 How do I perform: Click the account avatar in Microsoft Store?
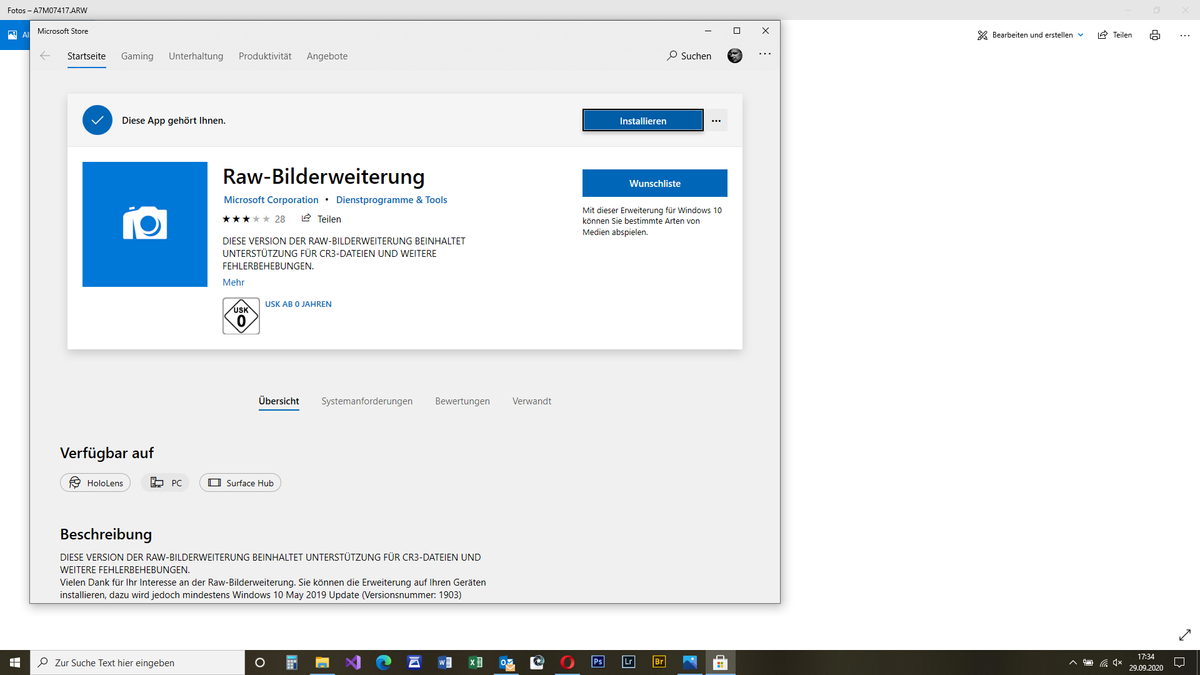pos(734,56)
